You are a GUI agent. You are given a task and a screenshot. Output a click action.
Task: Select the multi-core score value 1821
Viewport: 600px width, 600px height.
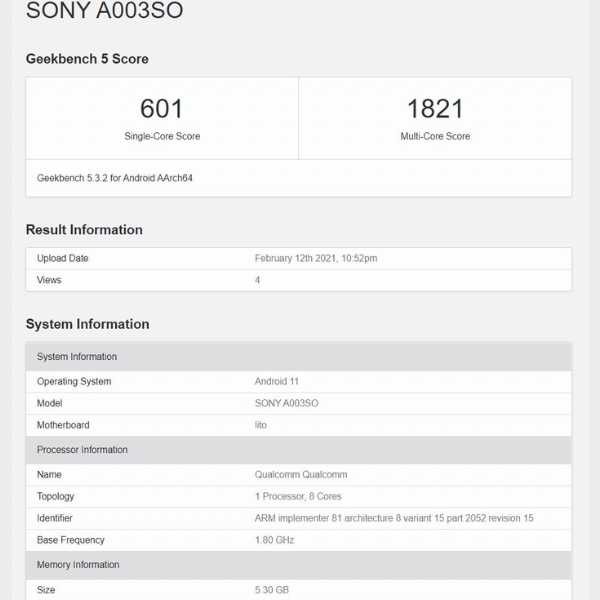click(x=435, y=108)
